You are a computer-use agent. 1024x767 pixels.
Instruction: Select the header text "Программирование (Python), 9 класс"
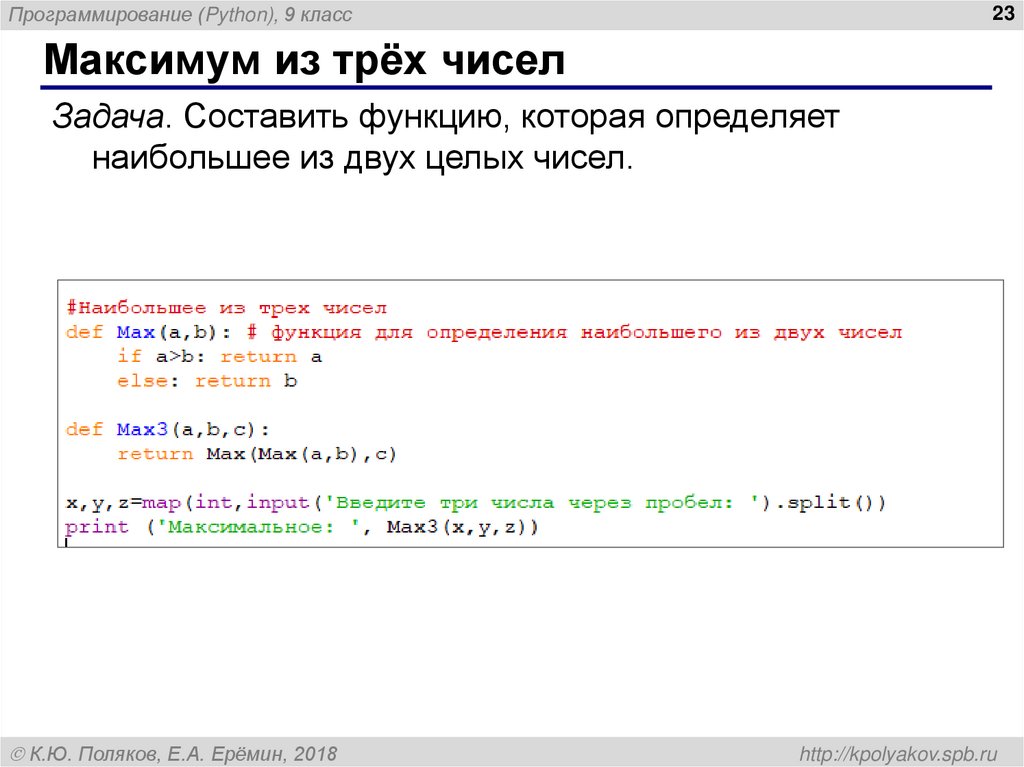180,15
